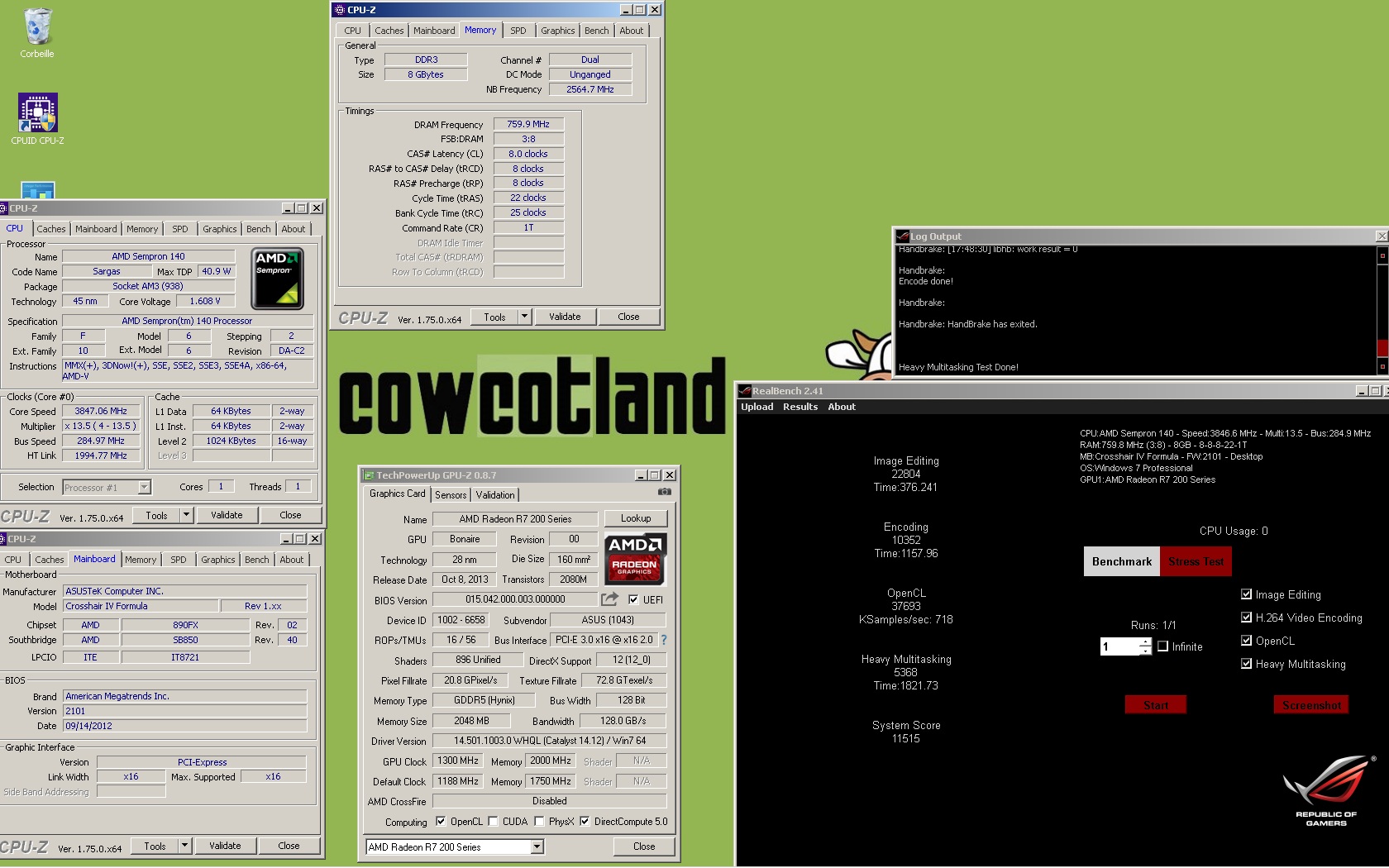
Task: Click the Multiplier value x 13.5 ( 4 - 13.5 )
Action: tap(101, 426)
